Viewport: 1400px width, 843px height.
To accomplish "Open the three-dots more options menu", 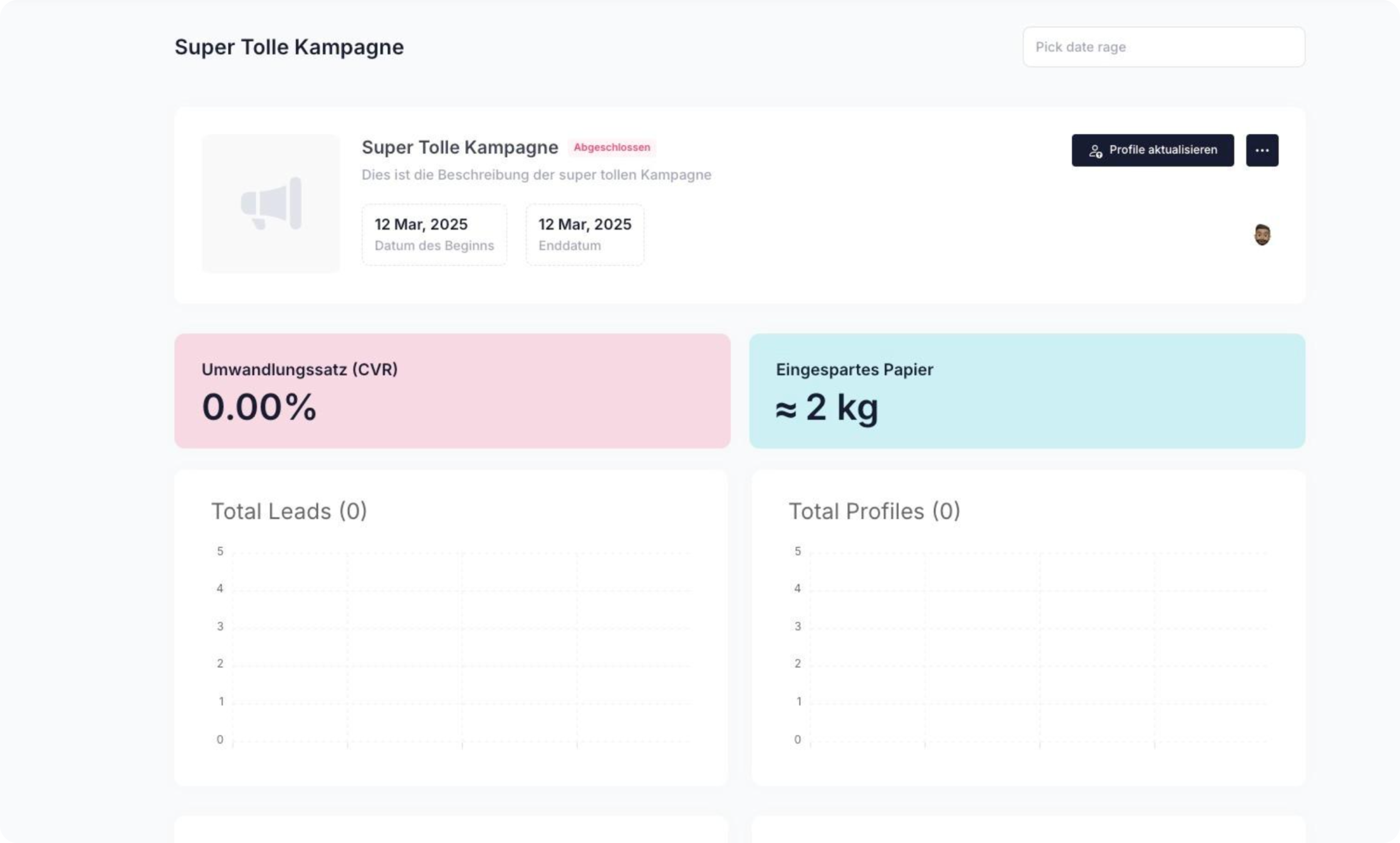I will pyautogui.click(x=1262, y=150).
